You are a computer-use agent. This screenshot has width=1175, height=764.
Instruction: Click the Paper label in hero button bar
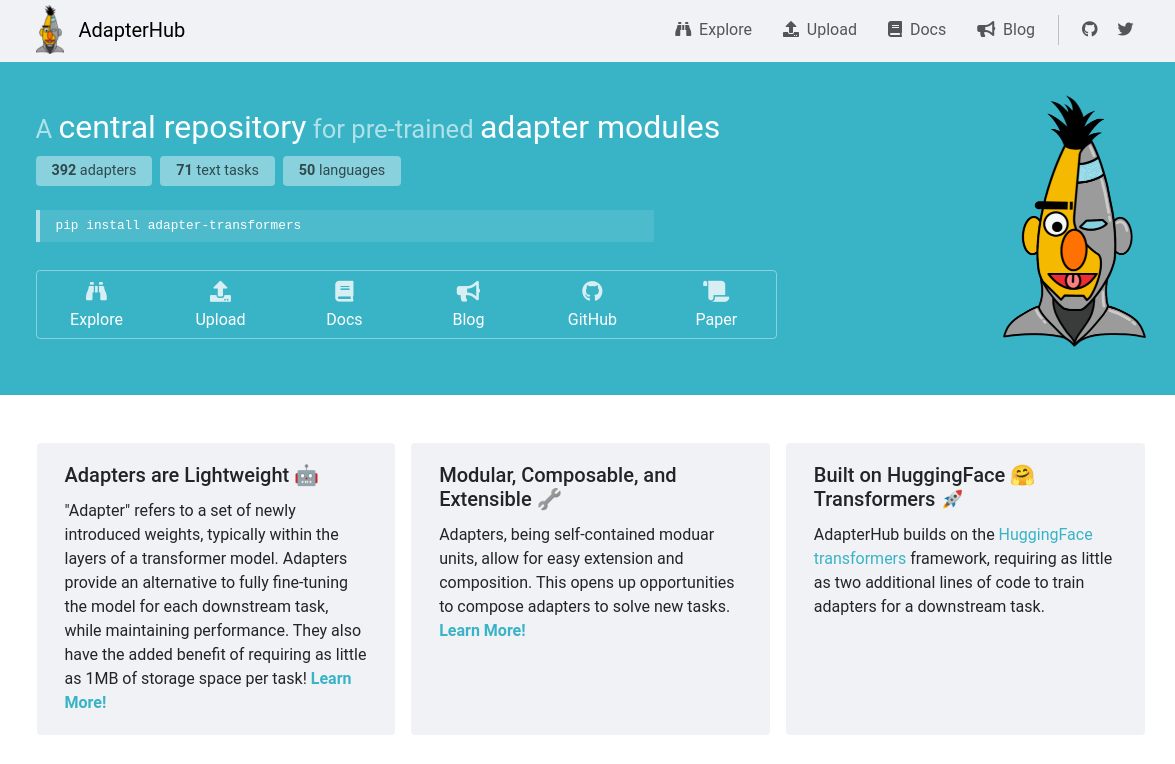(716, 319)
